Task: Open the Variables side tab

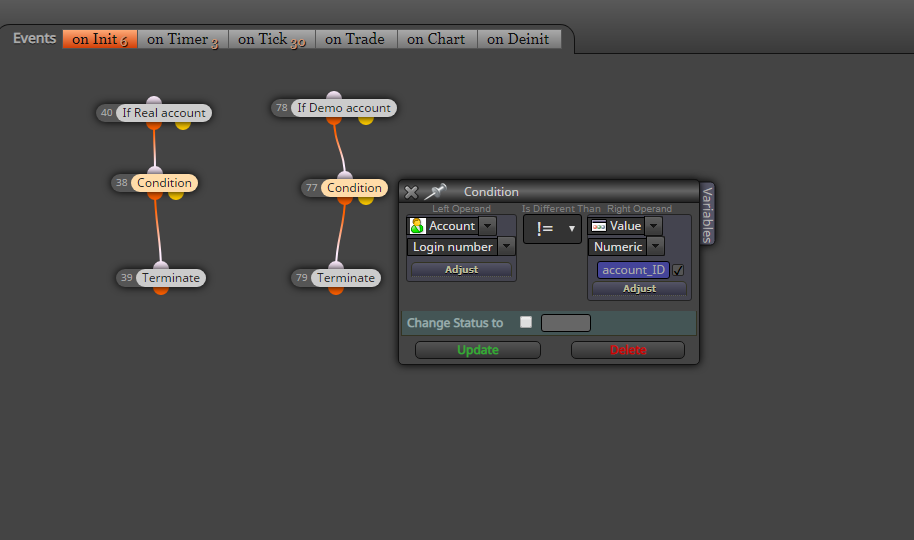Action: (x=707, y=214)
